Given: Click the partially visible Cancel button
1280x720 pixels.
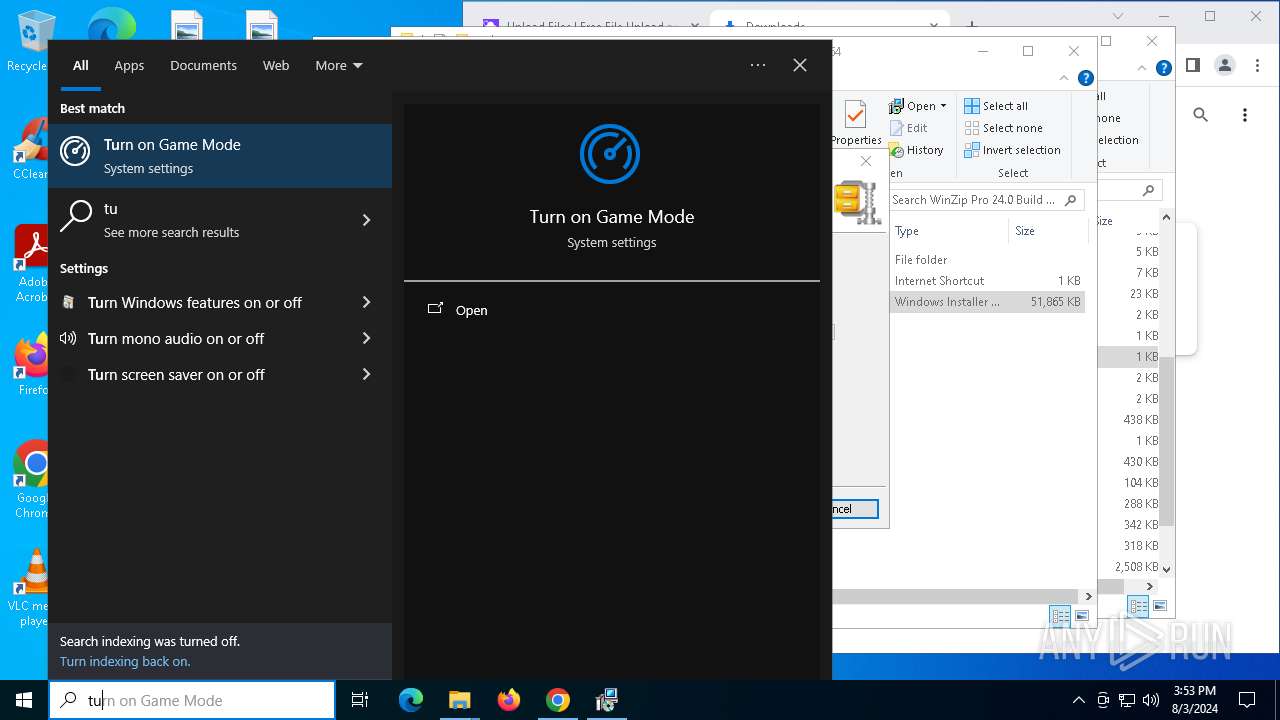Looking at the screenshot, I should click(x=855, y=509).
